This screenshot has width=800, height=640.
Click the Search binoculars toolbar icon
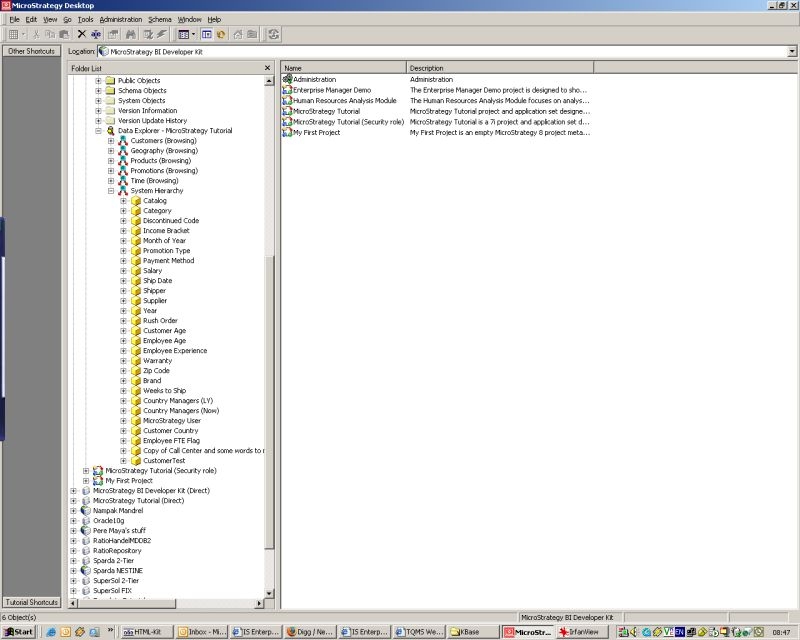click(131, 34)
